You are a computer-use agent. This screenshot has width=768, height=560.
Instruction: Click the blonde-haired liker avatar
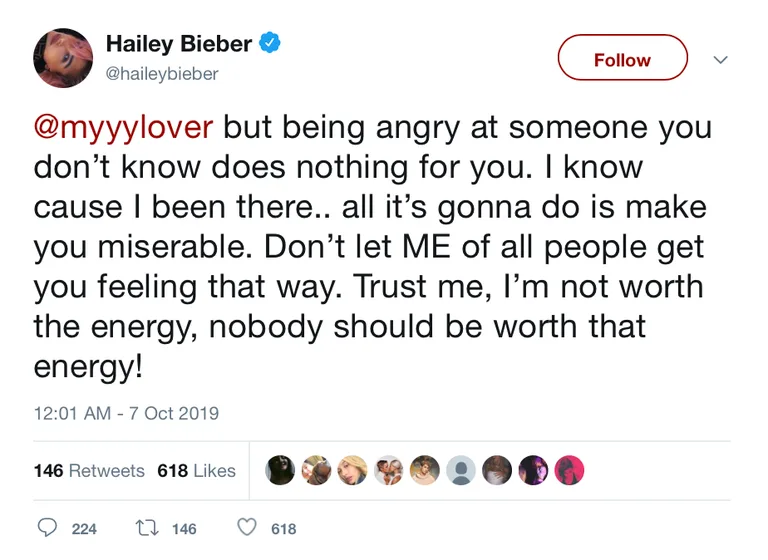click(x=352, y=470)
